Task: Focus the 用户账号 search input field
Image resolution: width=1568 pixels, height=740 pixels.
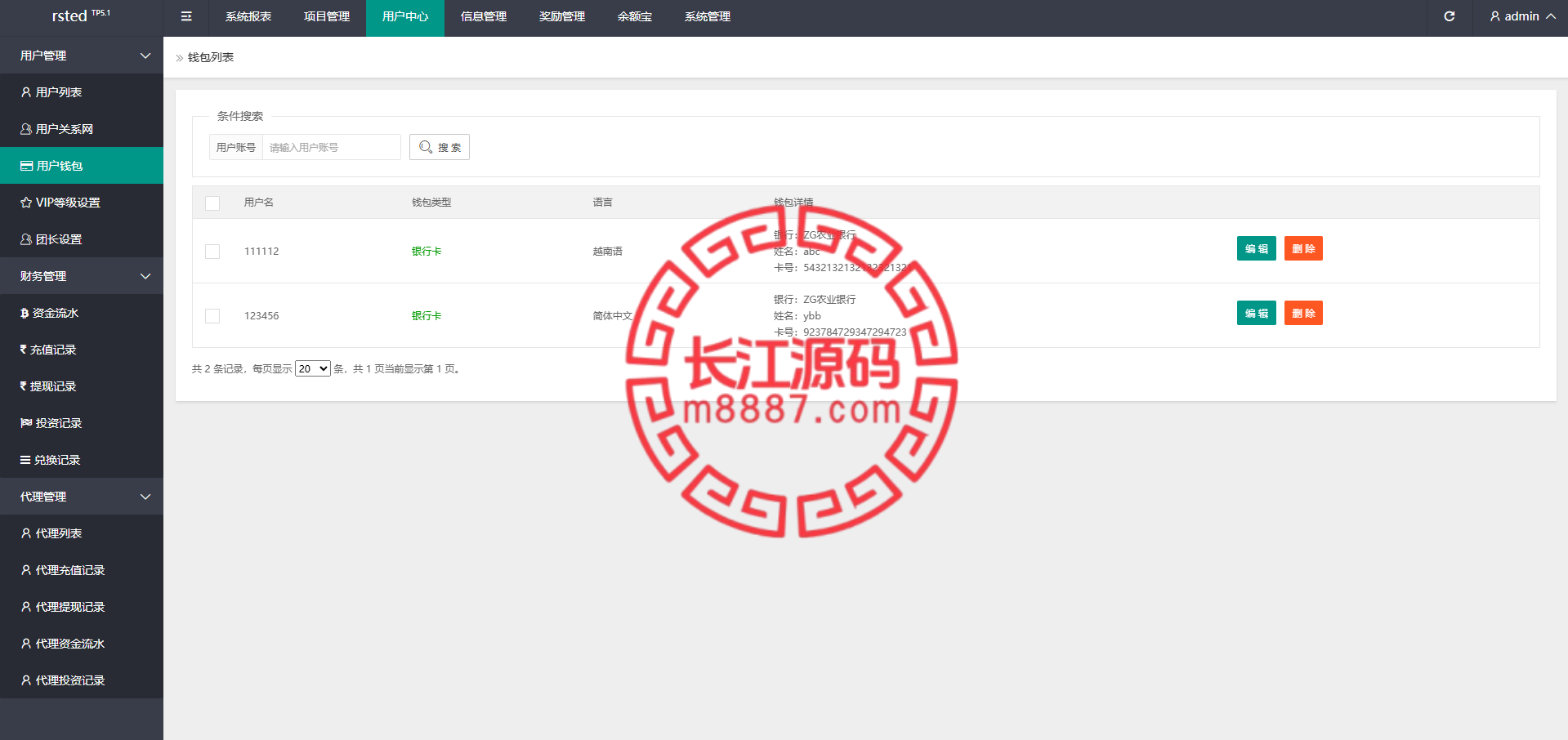Action: [x=331, y=147]
